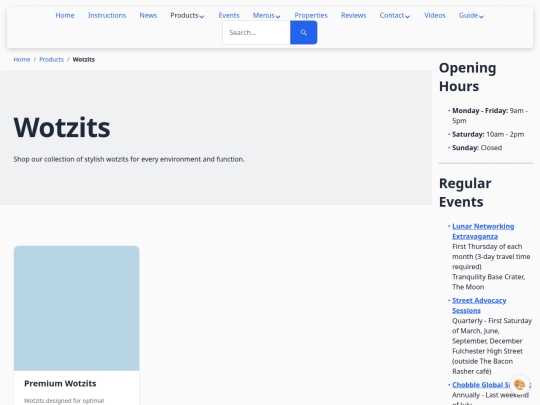Screen dimensions: 540x405
Task: Click the Home breadcrumb link
Action: coord(22,60)
